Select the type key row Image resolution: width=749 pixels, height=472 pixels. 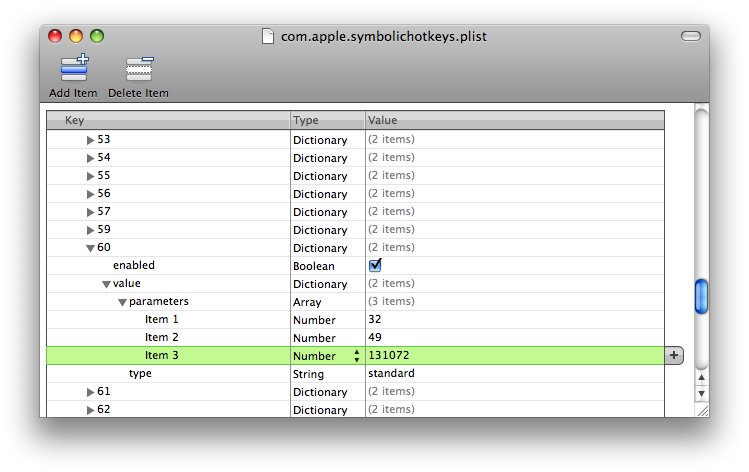140,374
